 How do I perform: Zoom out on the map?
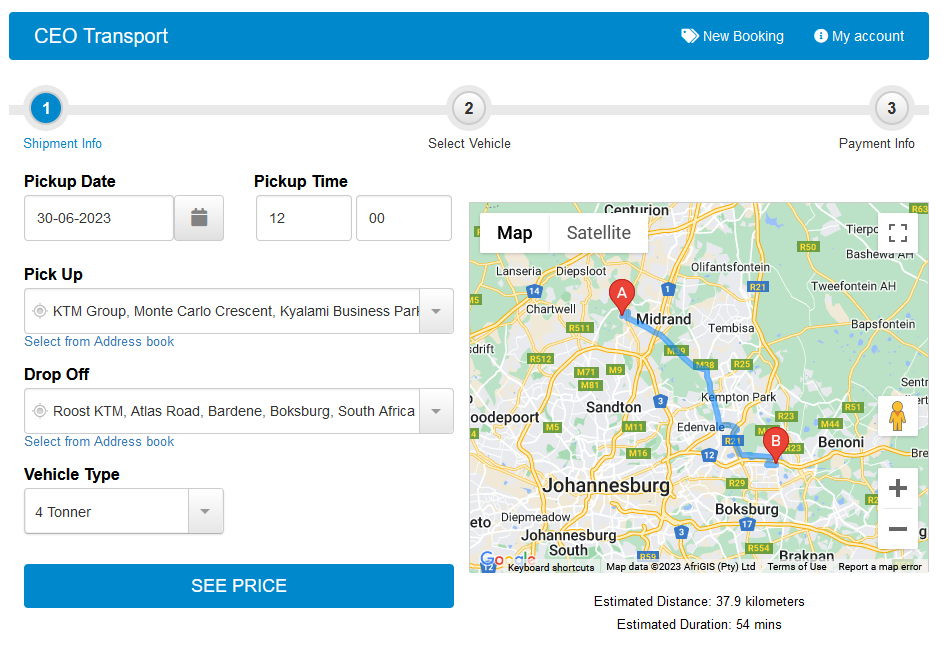[897, 529]
